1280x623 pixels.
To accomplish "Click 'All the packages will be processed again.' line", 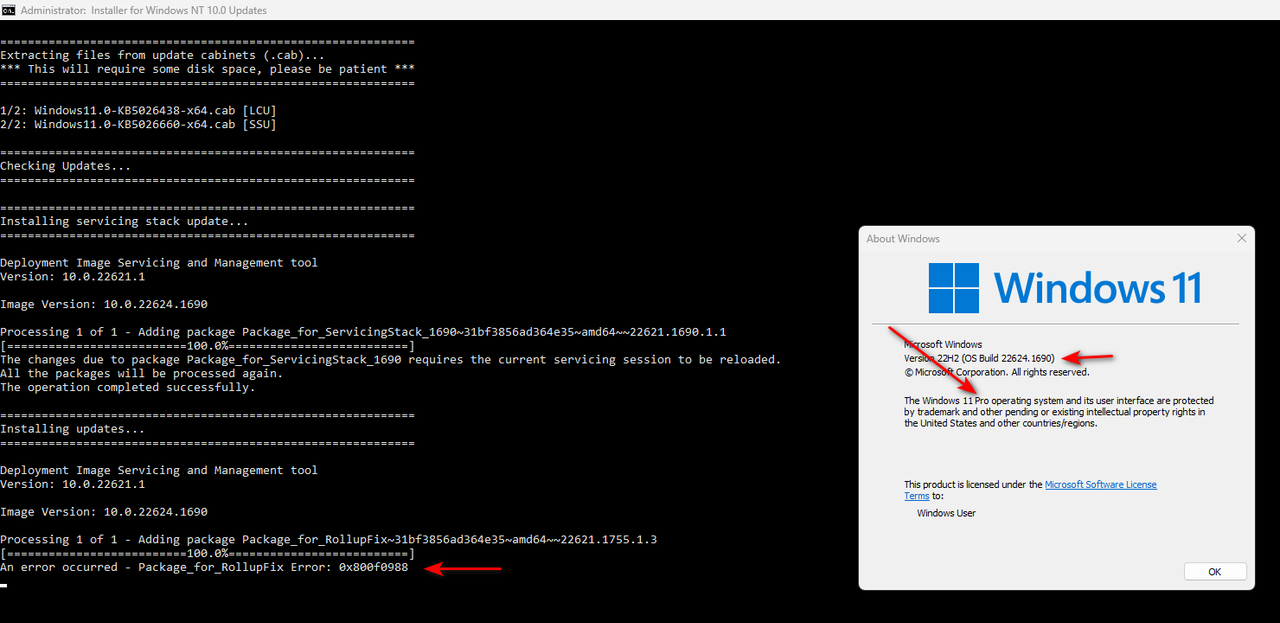I will pyautogui.click(x=141, y=374).
